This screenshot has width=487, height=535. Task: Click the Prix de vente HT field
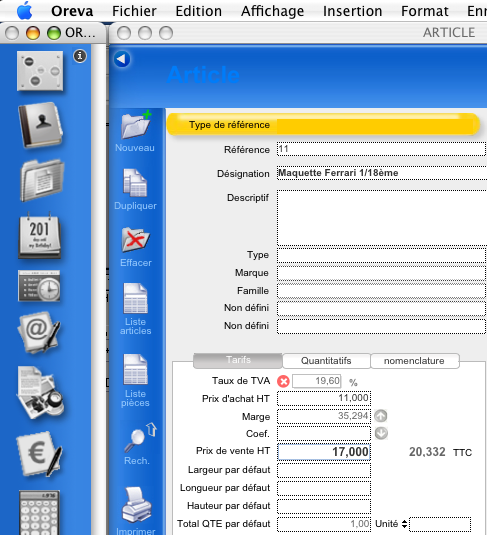pyautogui.click(x=324, y=452)
